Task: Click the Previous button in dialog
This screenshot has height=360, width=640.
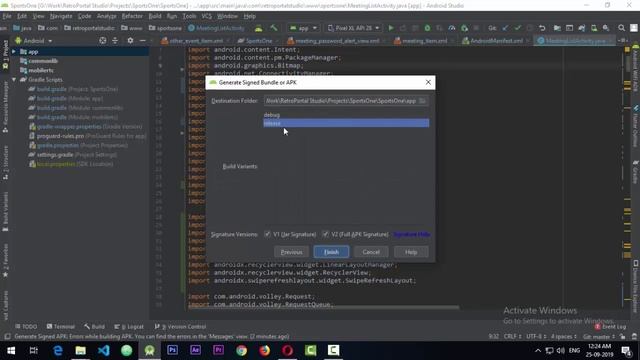Action: pyautogui.click(x=291, y=252)
